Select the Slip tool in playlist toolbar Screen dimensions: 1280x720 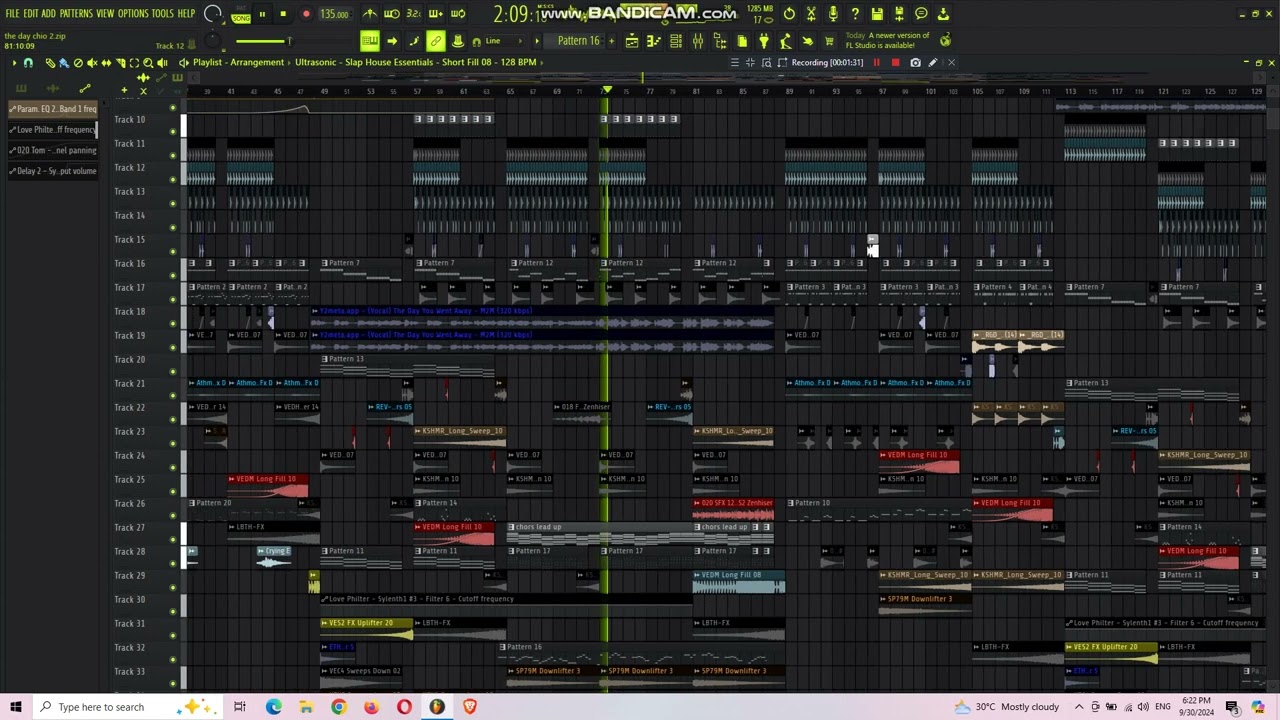(106, 63)
